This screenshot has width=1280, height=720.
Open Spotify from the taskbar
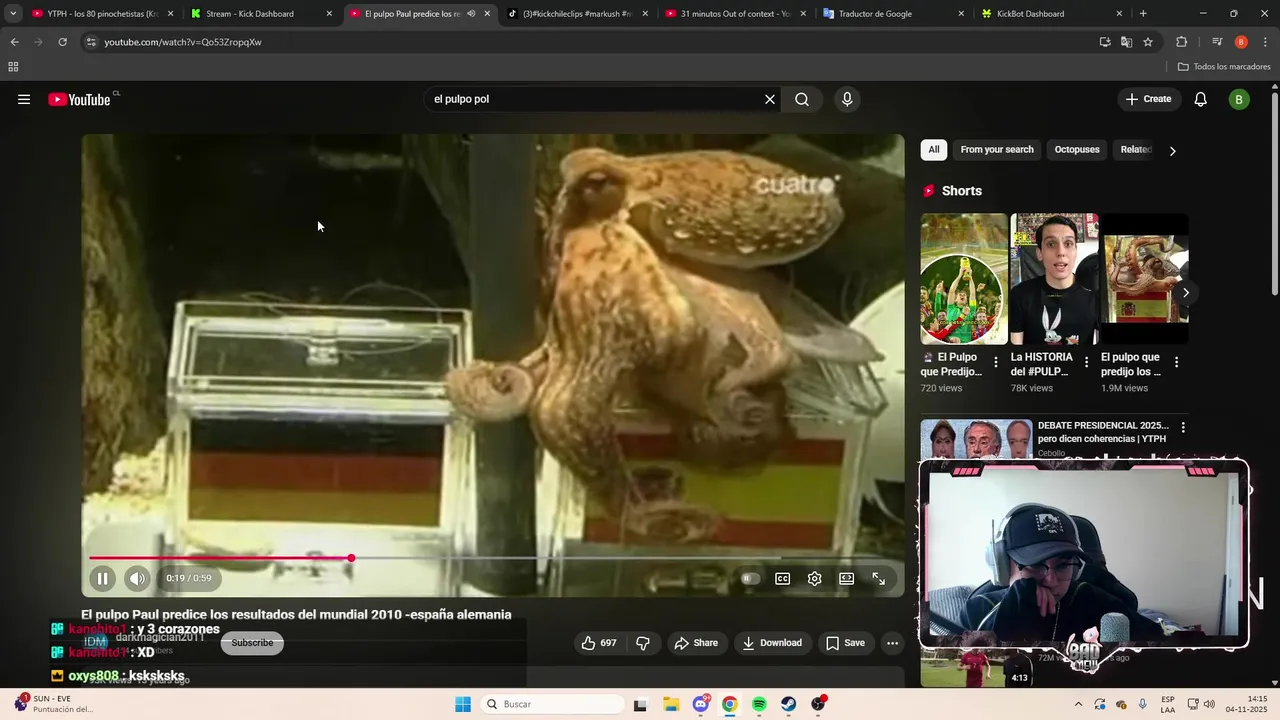coord(759,704)
